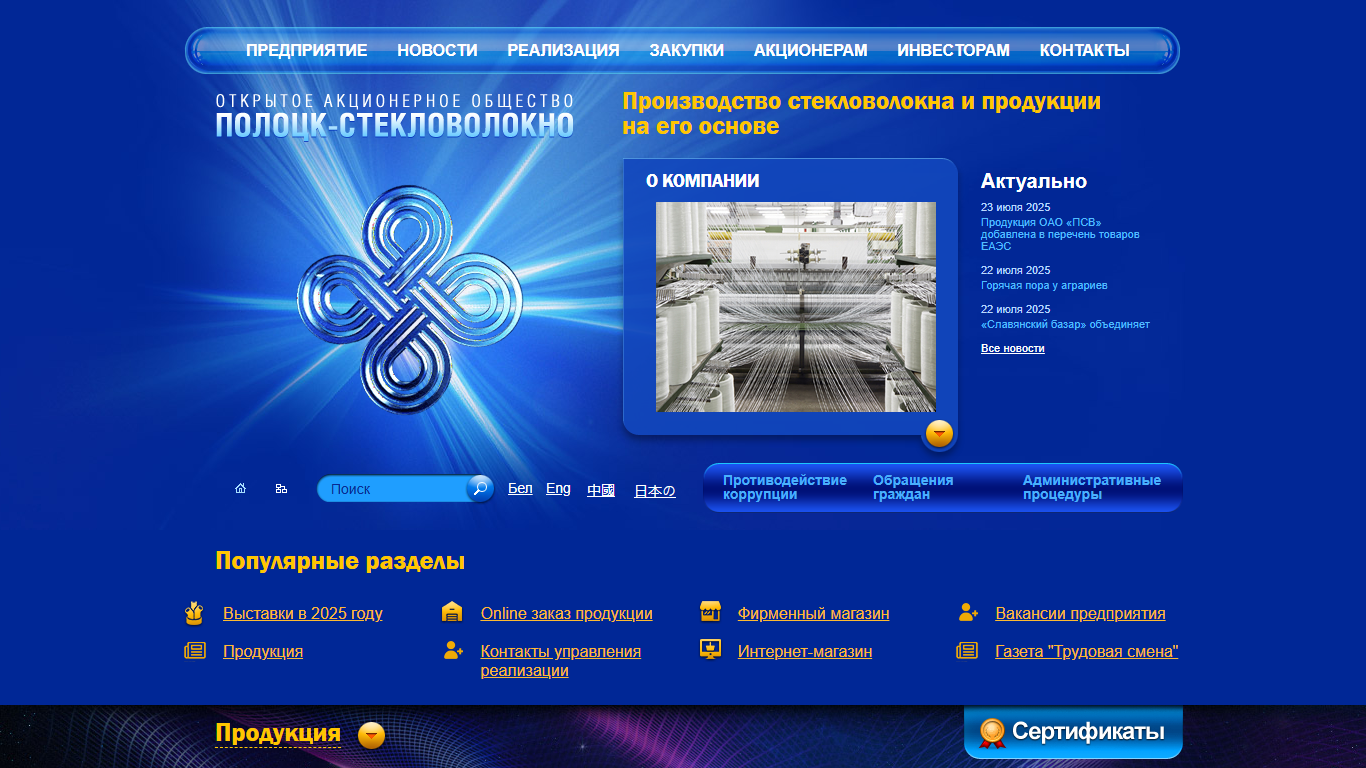Open Контакты управления реализации link

[x=561, y=661]
